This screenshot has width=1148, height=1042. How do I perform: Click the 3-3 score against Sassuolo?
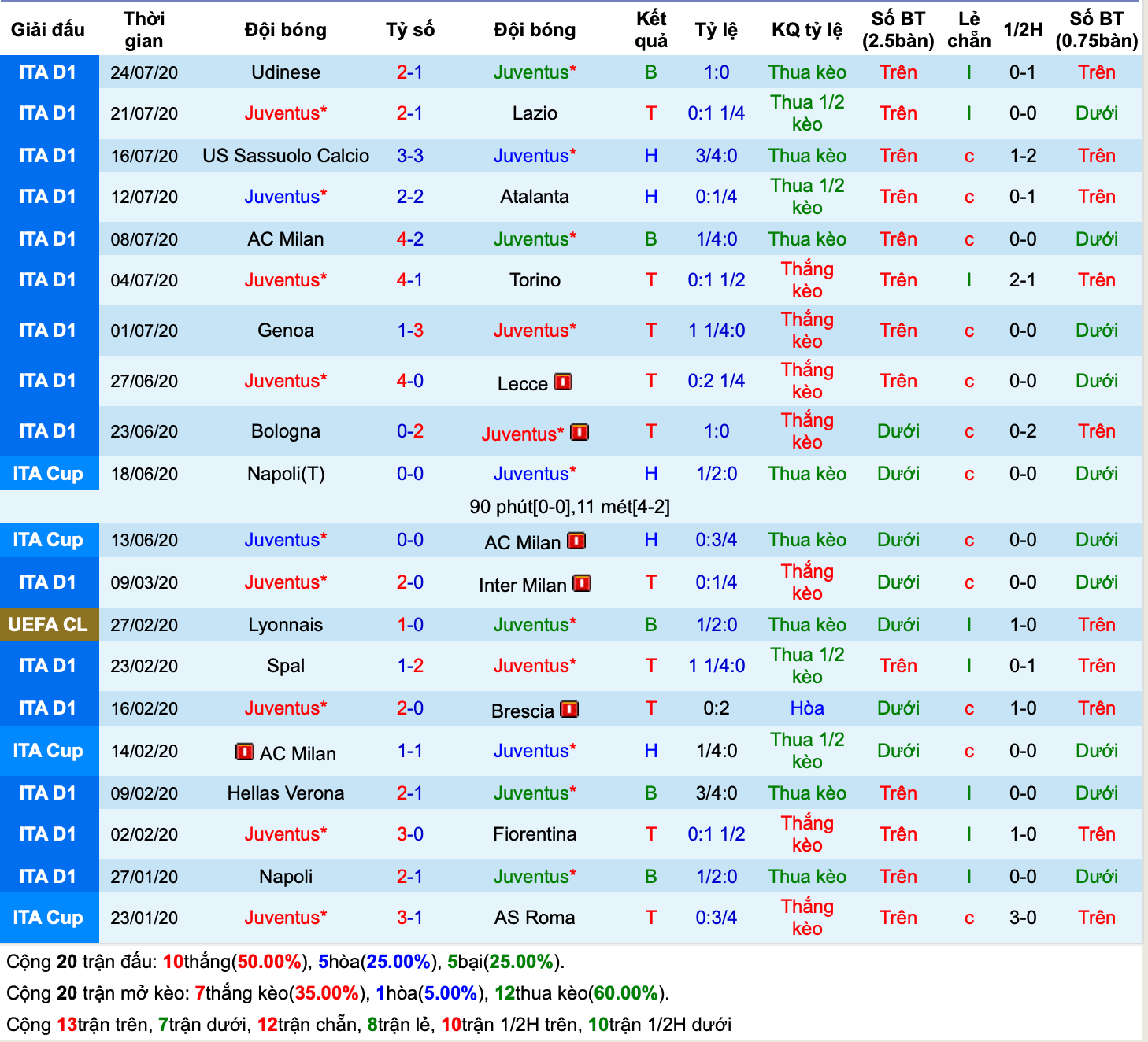click(410, 156)
